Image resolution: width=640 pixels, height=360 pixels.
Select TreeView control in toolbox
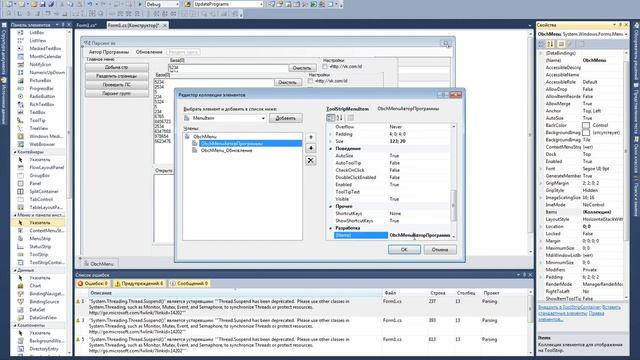[x=38, y=128]
